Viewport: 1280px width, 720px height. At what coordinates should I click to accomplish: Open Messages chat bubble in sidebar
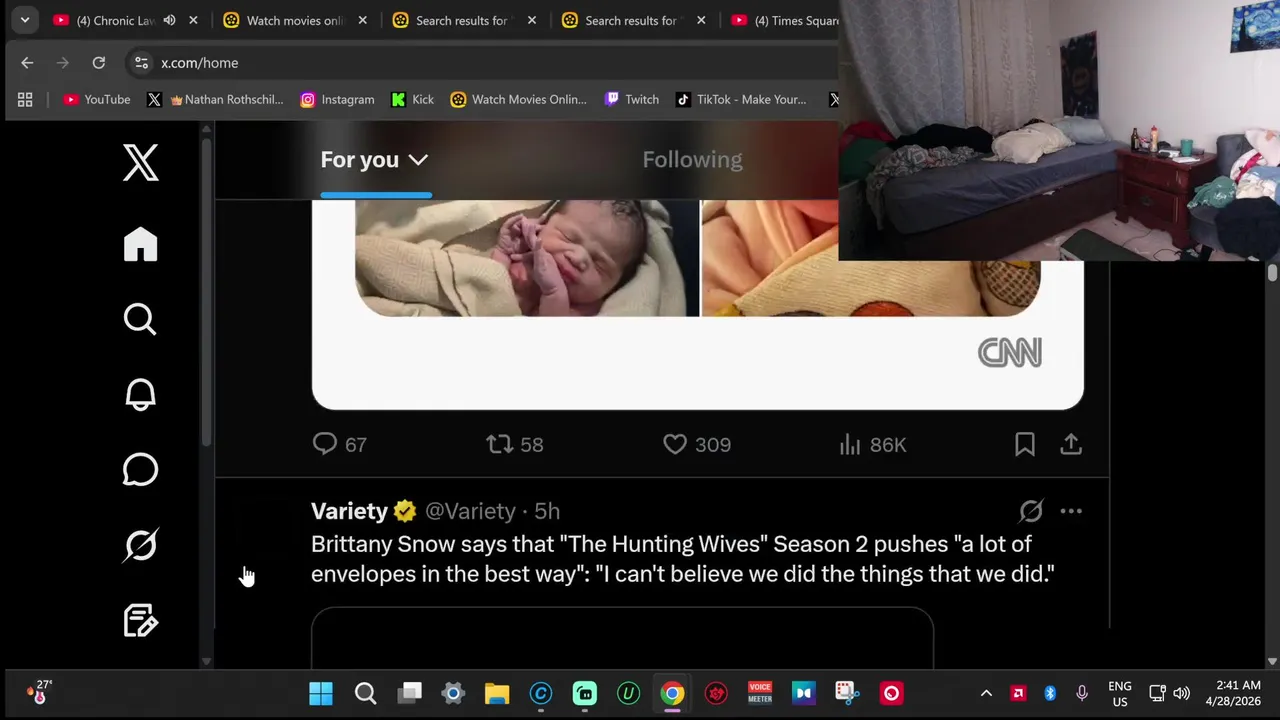140,470
